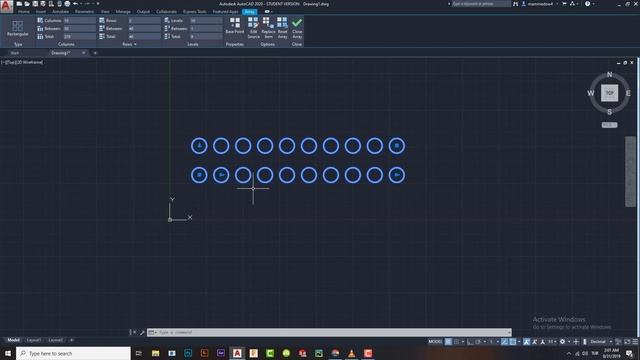This screenshot has width=640, height=360.
Task: Select the Replace Item tool
Action: (268, 28)
